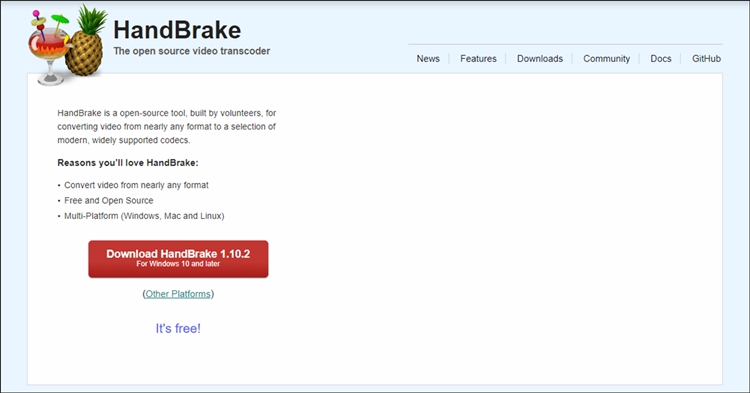Open the Docs page
This screenshot has height=393, width=750.
coord(661,59)
